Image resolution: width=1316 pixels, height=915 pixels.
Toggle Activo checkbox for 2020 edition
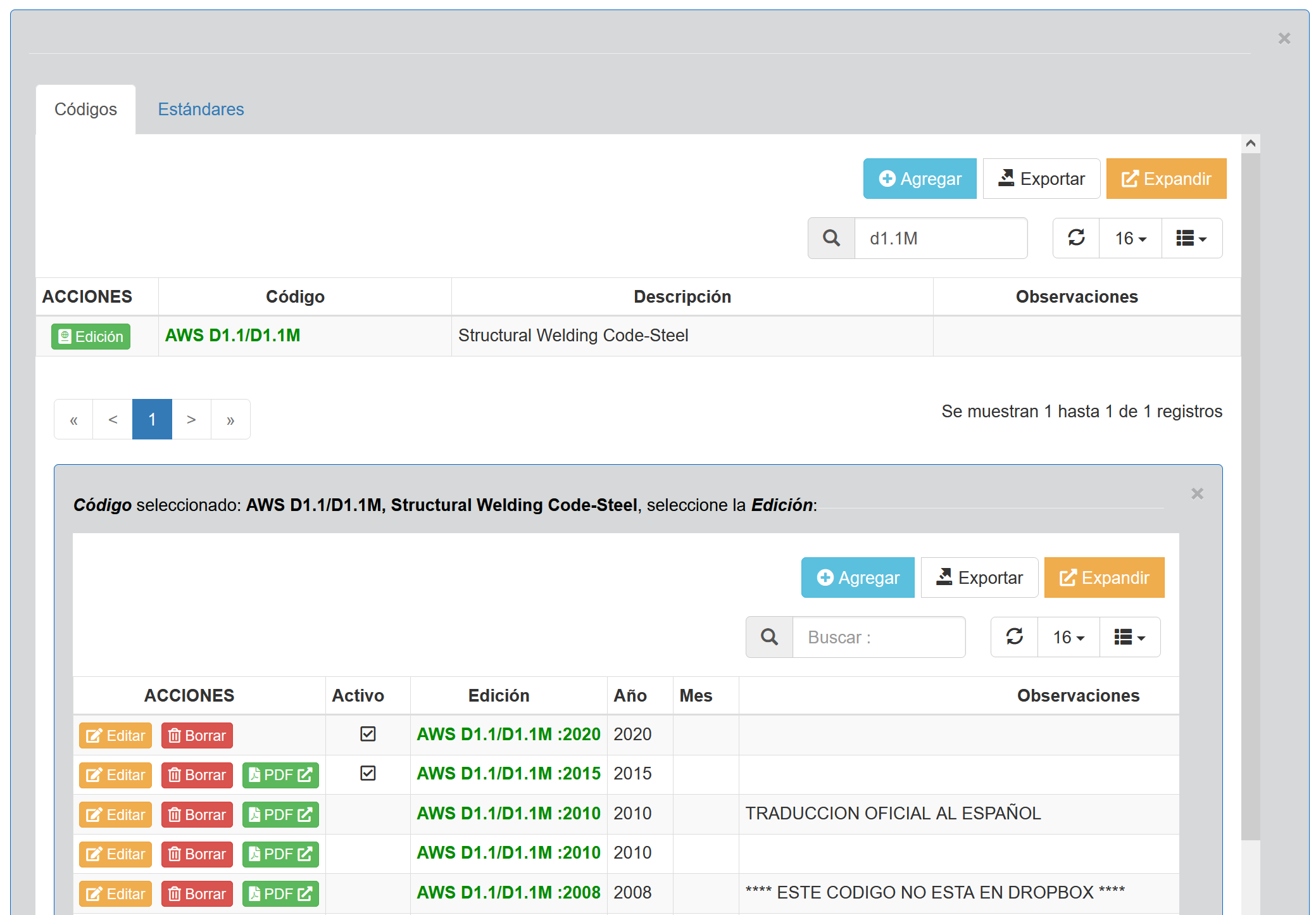[x=368, y=734]
